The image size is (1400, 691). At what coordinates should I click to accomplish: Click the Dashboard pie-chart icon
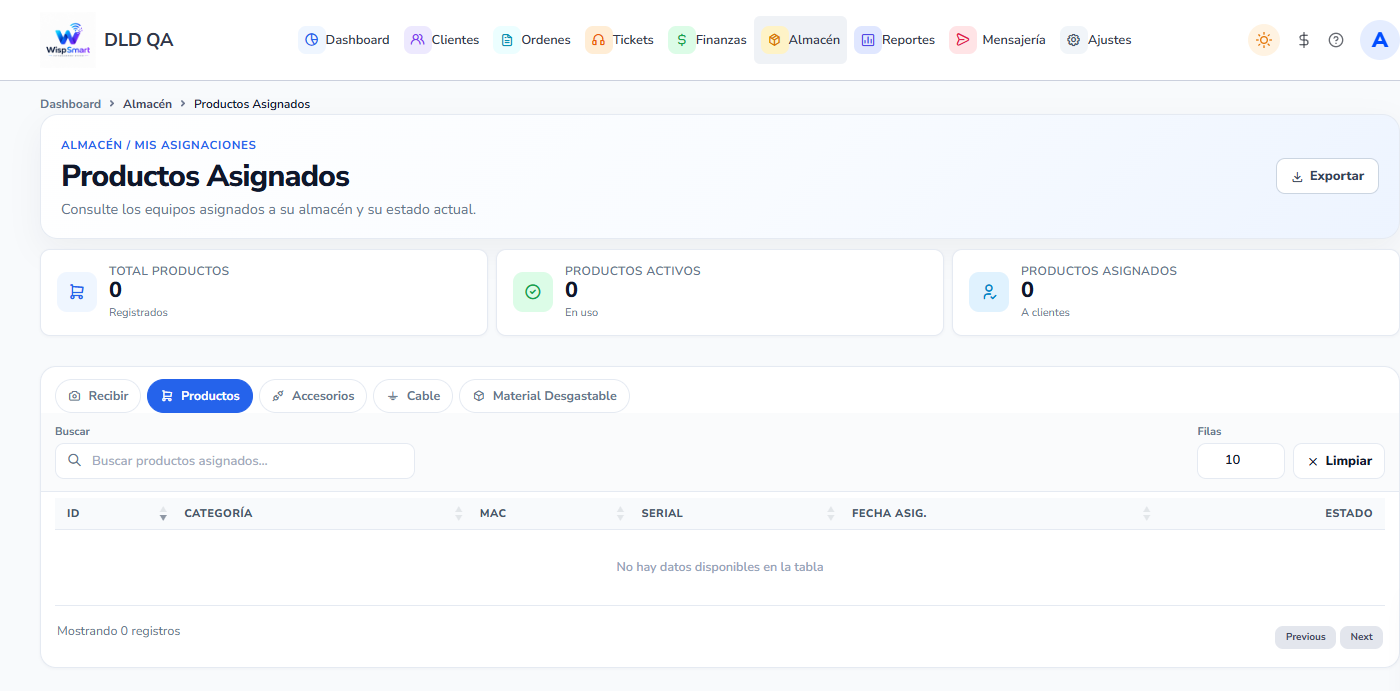(x=312, y=40)
